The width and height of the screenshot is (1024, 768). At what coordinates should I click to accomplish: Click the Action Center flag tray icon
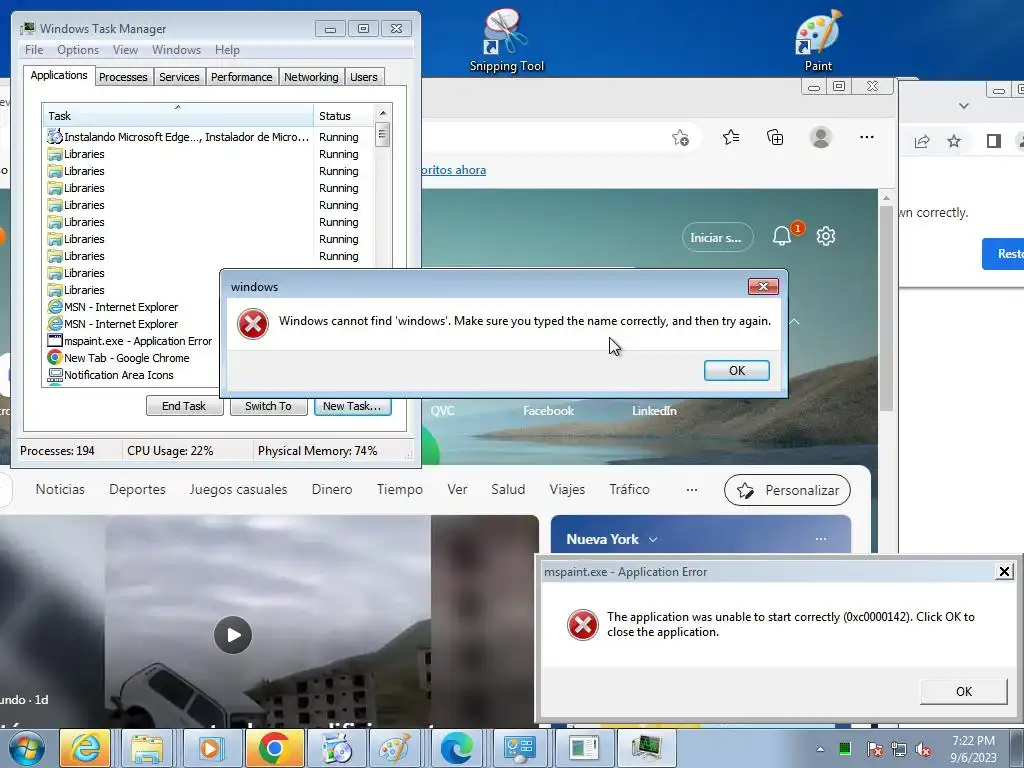click(874, 749)
